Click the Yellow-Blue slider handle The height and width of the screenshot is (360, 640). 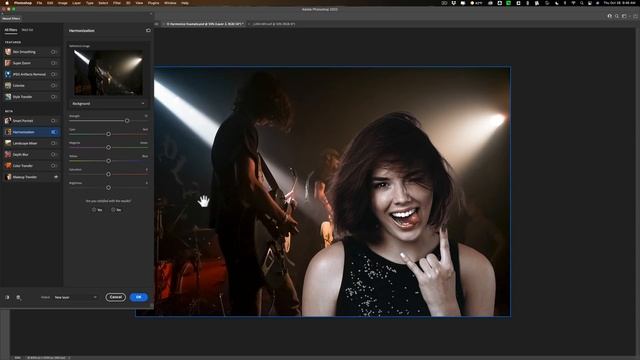click(x=109, y=161)
